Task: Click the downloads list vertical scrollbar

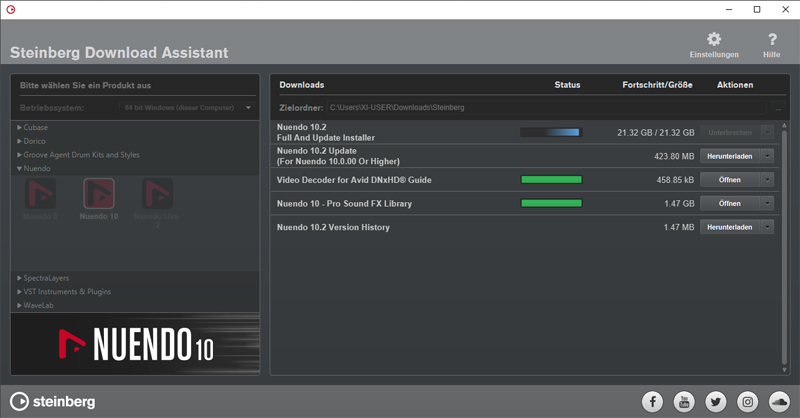Action: (x=785, y=248)
